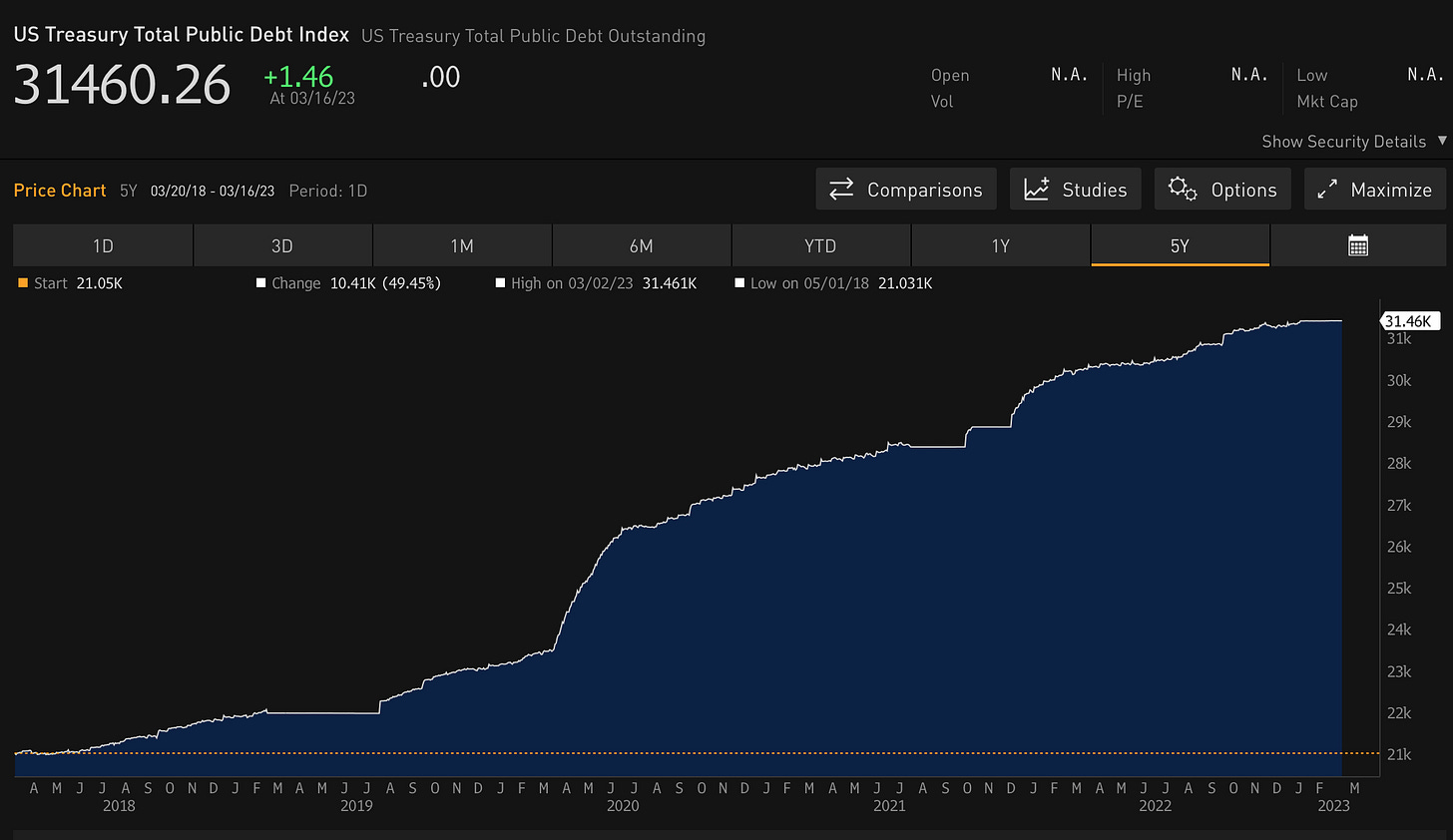Switch to the 1M range tab
Image resolution: width=1453 pixels, height=840 pixels.
(462, 245)
